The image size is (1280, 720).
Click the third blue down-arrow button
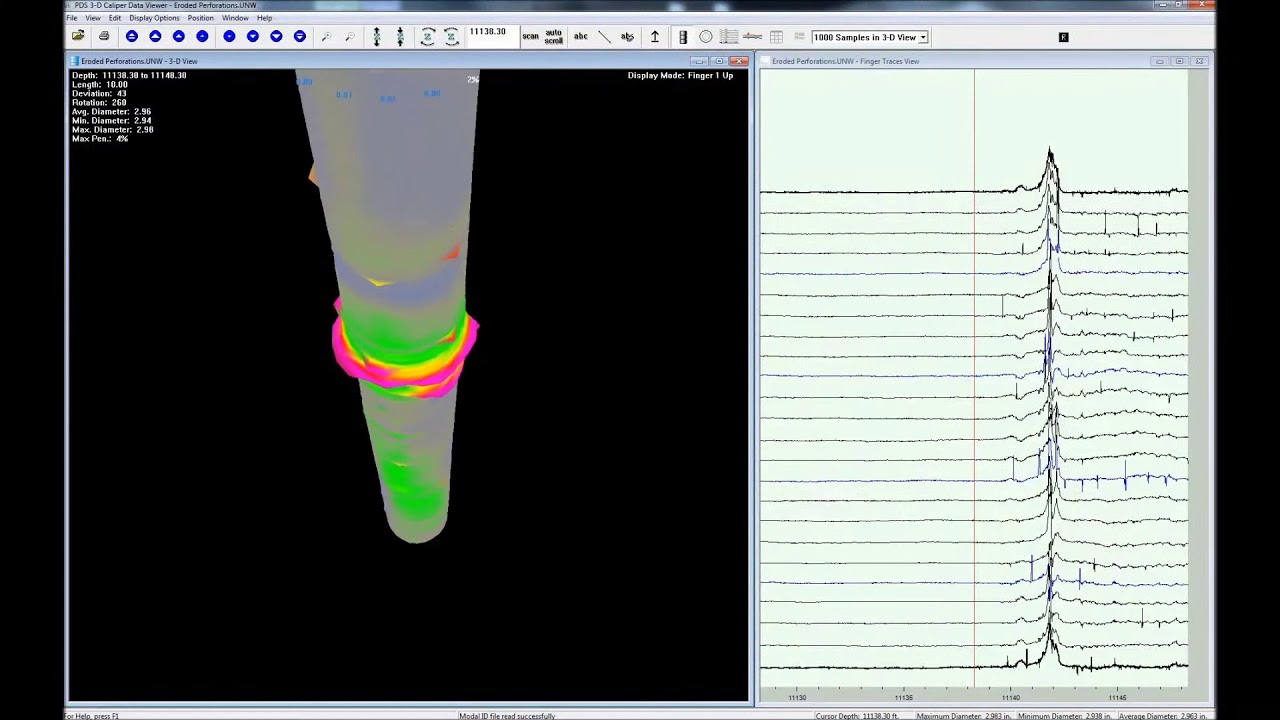pyautogui.click(x=276, y=36)
